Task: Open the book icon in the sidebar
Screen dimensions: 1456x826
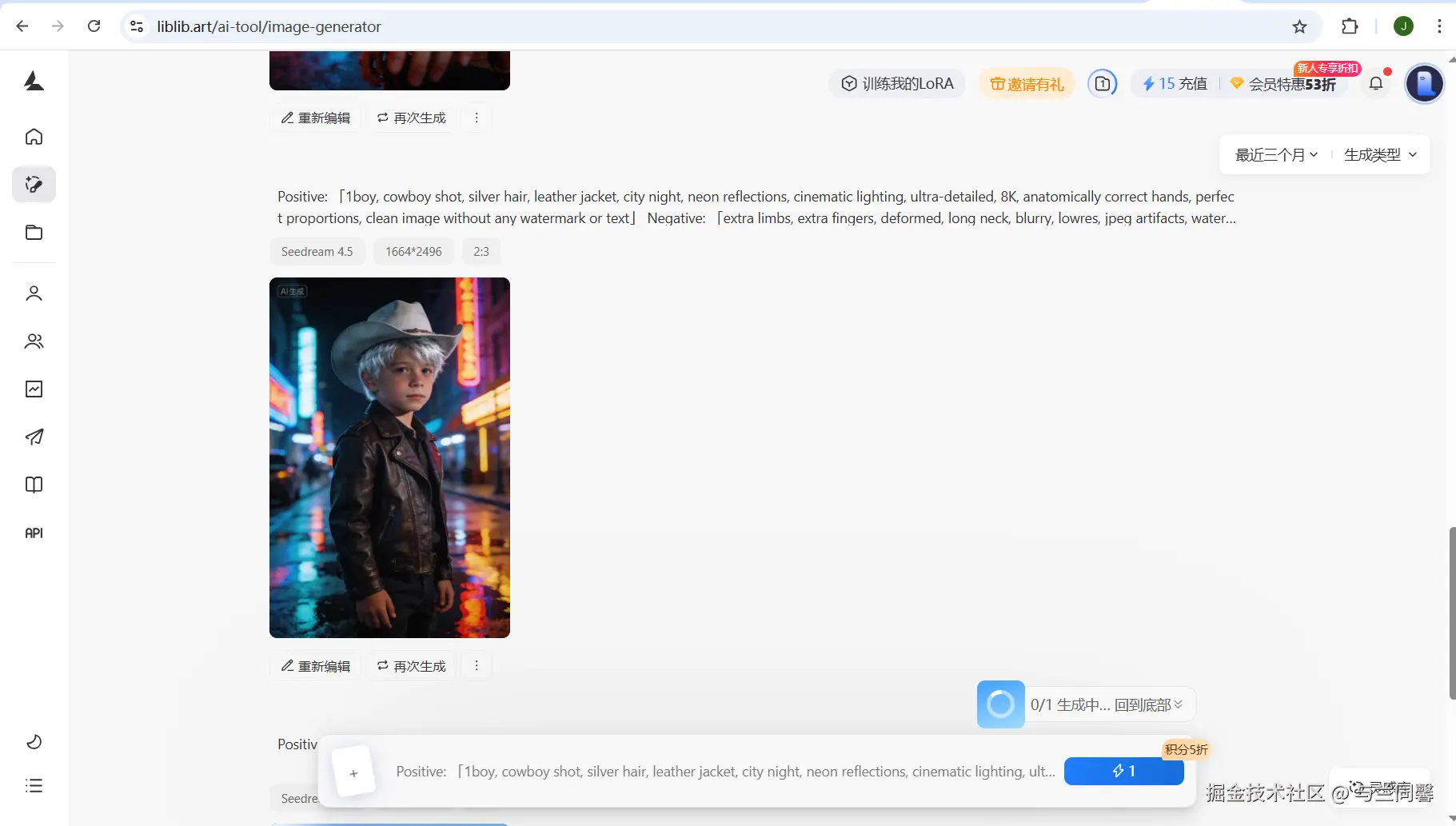Action: [x=34, y=485]
